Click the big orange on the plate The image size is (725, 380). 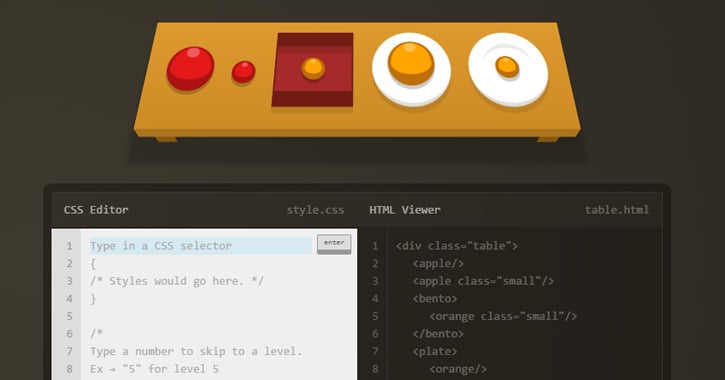coord(411,64)
